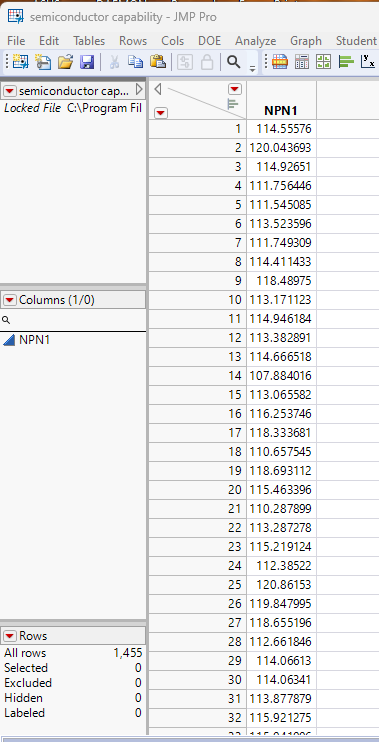Open the Rows panel red triangle menu
This screenshot has height=742, width=379.
point(10,636)
